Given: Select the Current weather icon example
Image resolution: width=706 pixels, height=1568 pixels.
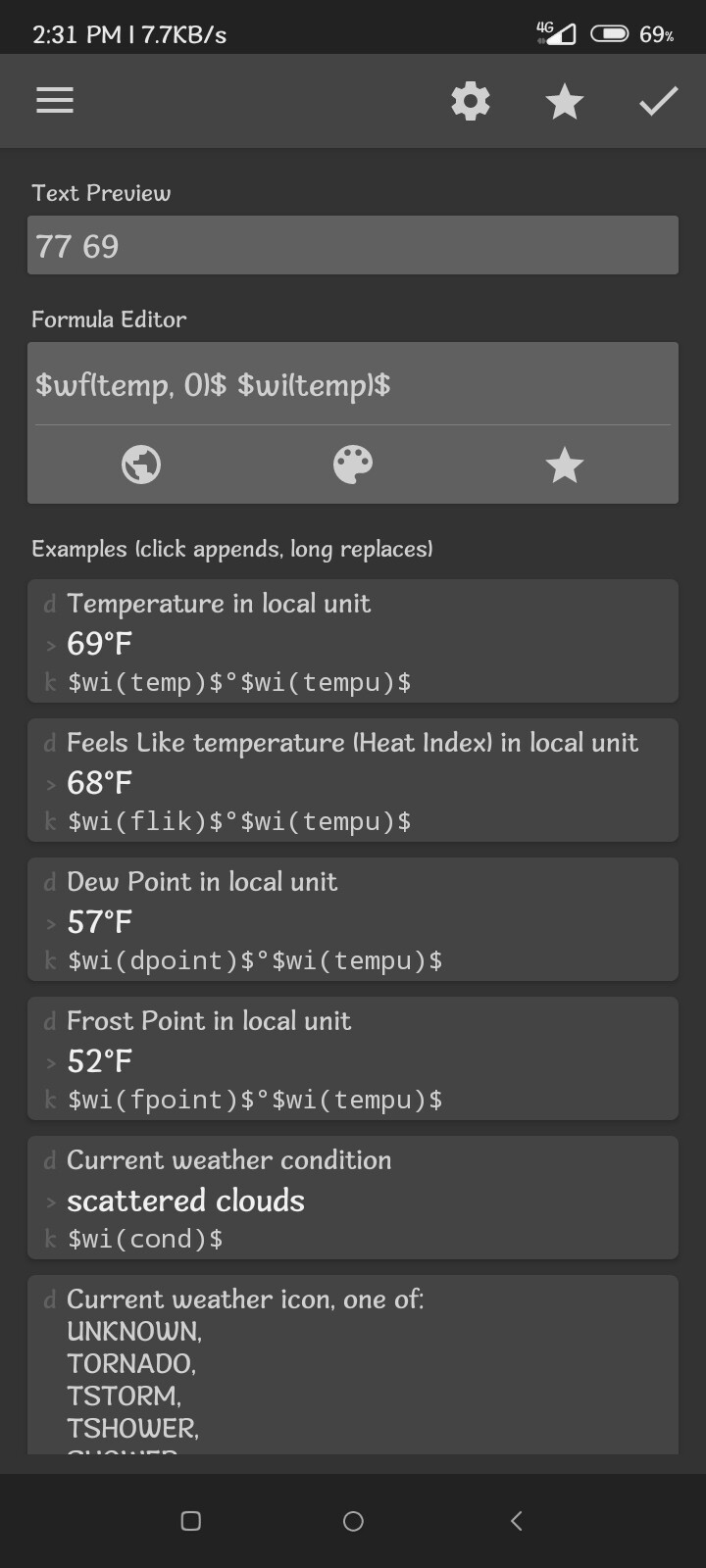Looking at the screenshot, I should (353, 1362).
